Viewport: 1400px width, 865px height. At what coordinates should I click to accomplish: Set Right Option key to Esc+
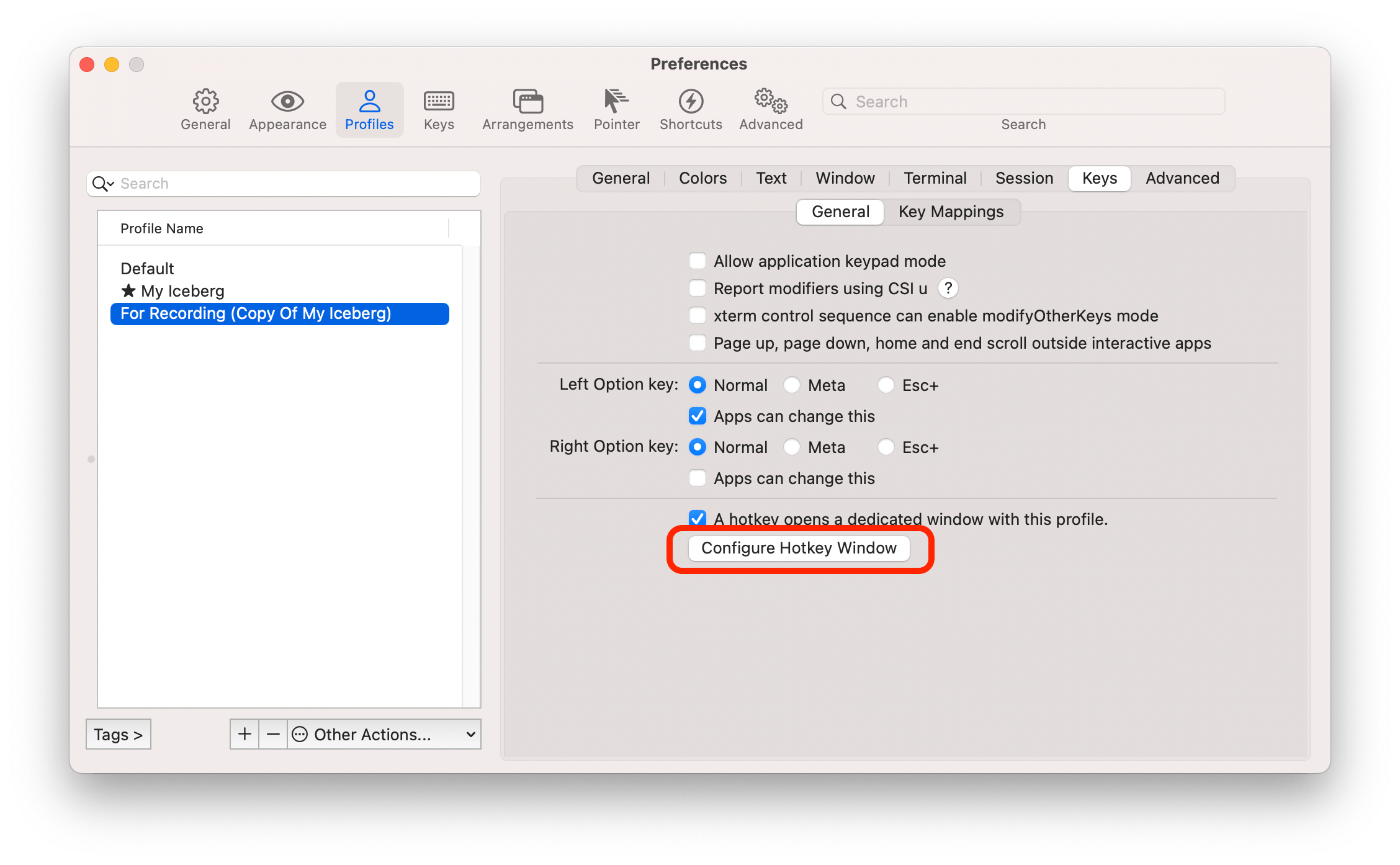[x=886, y=447]
